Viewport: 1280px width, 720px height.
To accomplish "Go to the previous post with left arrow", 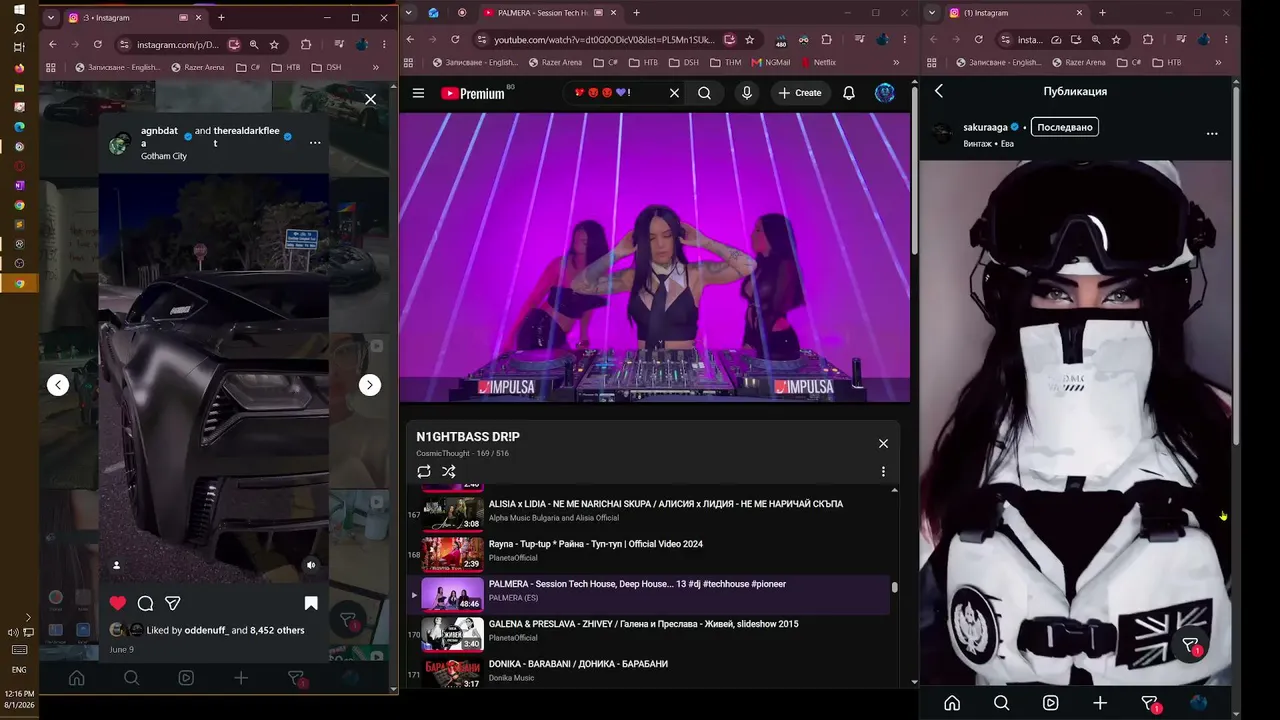I will click(58, 385).
